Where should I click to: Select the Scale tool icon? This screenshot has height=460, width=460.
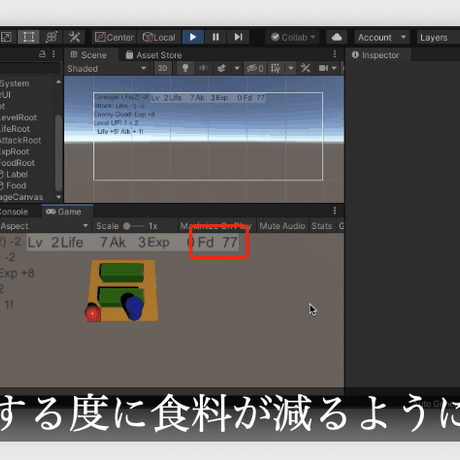[6, 37]
